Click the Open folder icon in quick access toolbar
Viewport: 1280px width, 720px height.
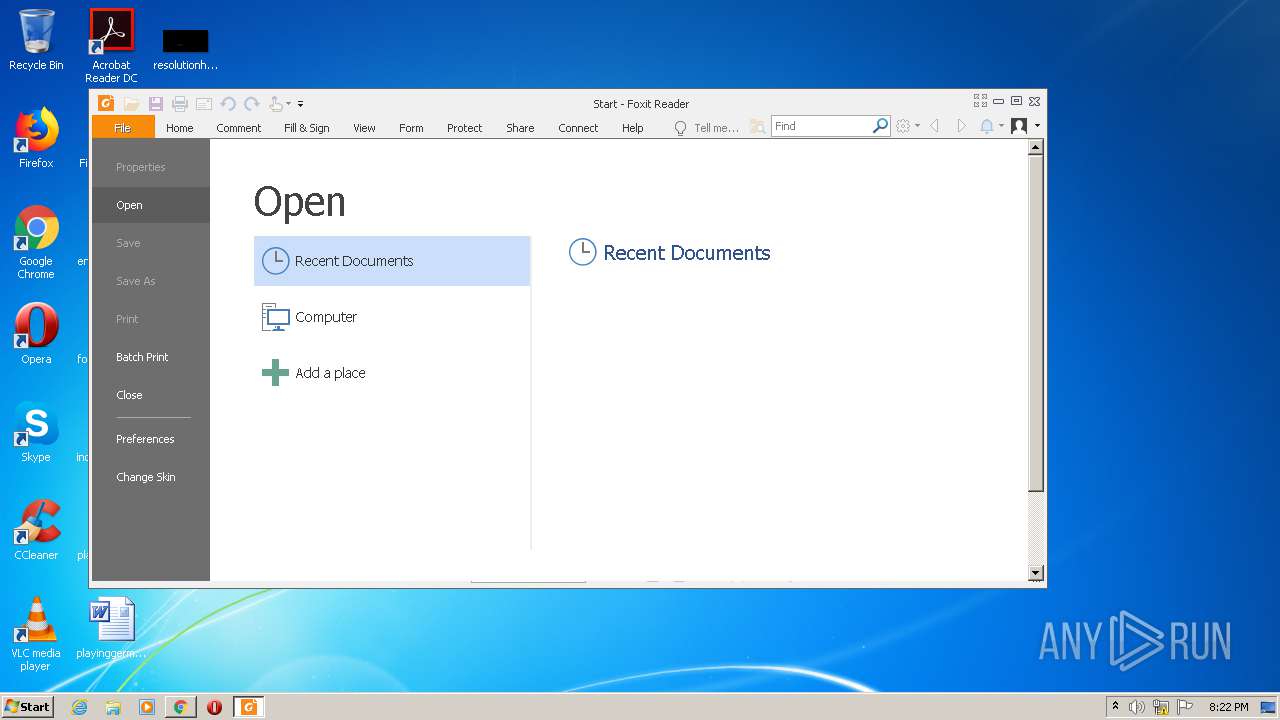(131, 103)
